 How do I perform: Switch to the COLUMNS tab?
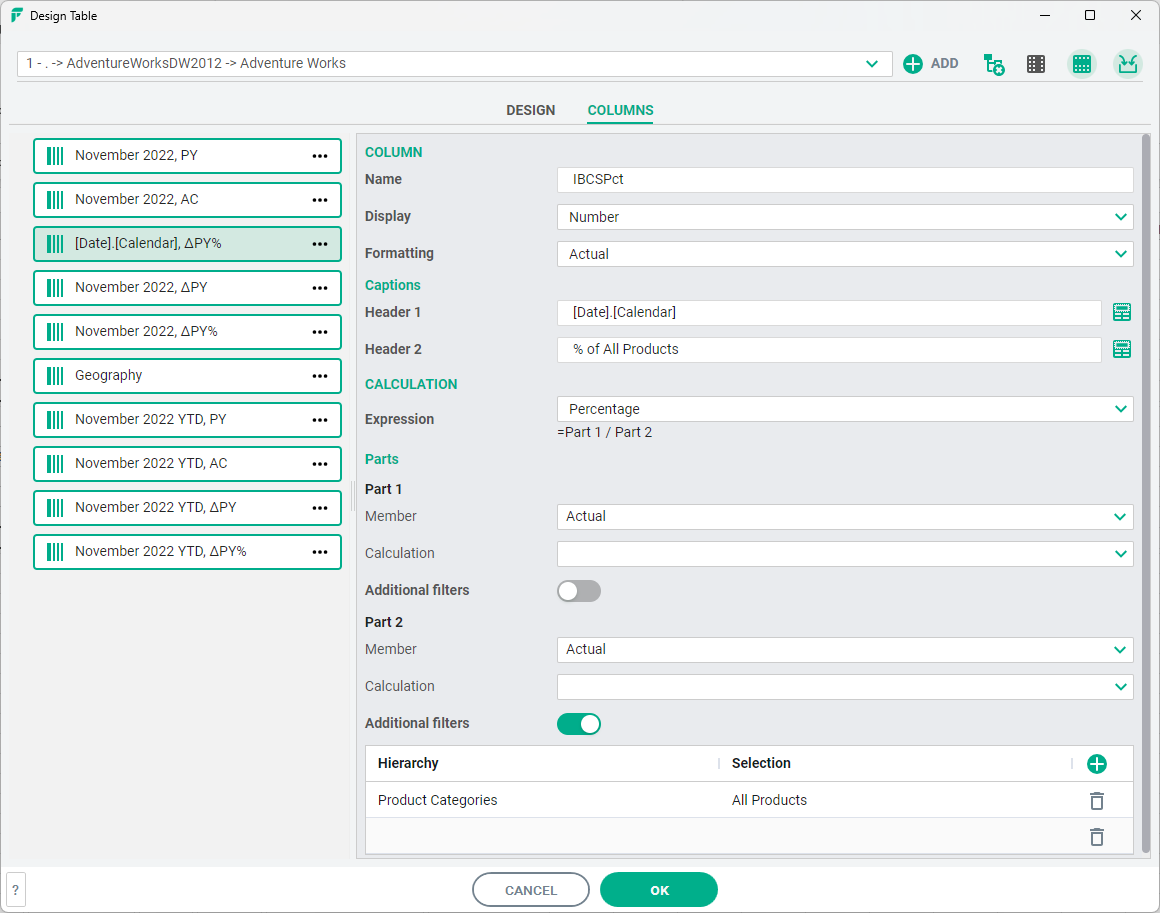pos(620,110)
